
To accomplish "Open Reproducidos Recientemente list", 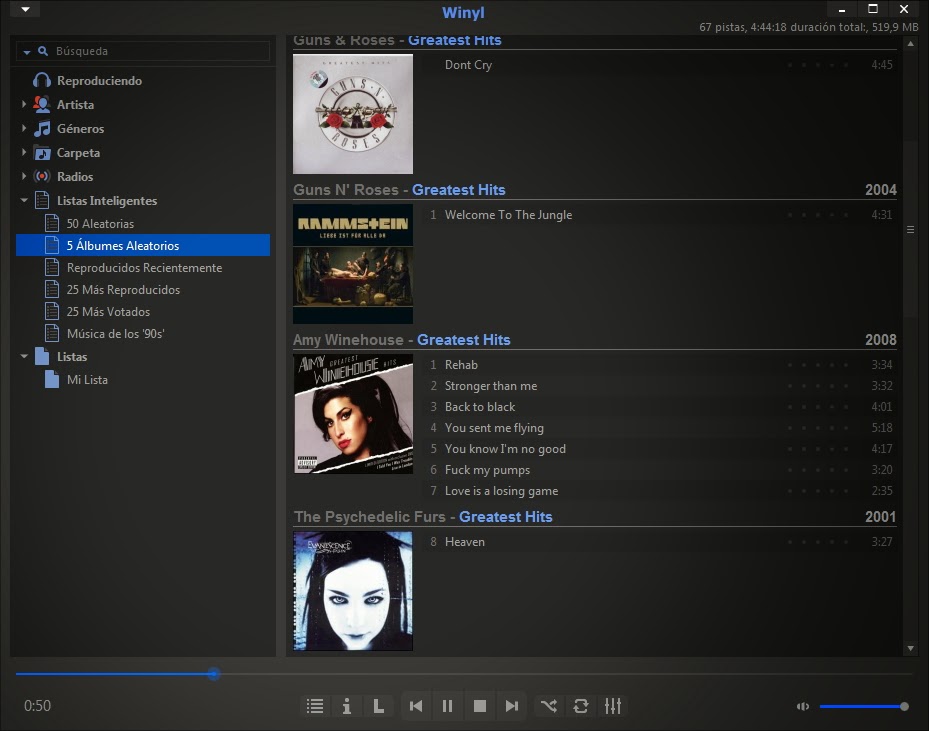I will [144, 268].
